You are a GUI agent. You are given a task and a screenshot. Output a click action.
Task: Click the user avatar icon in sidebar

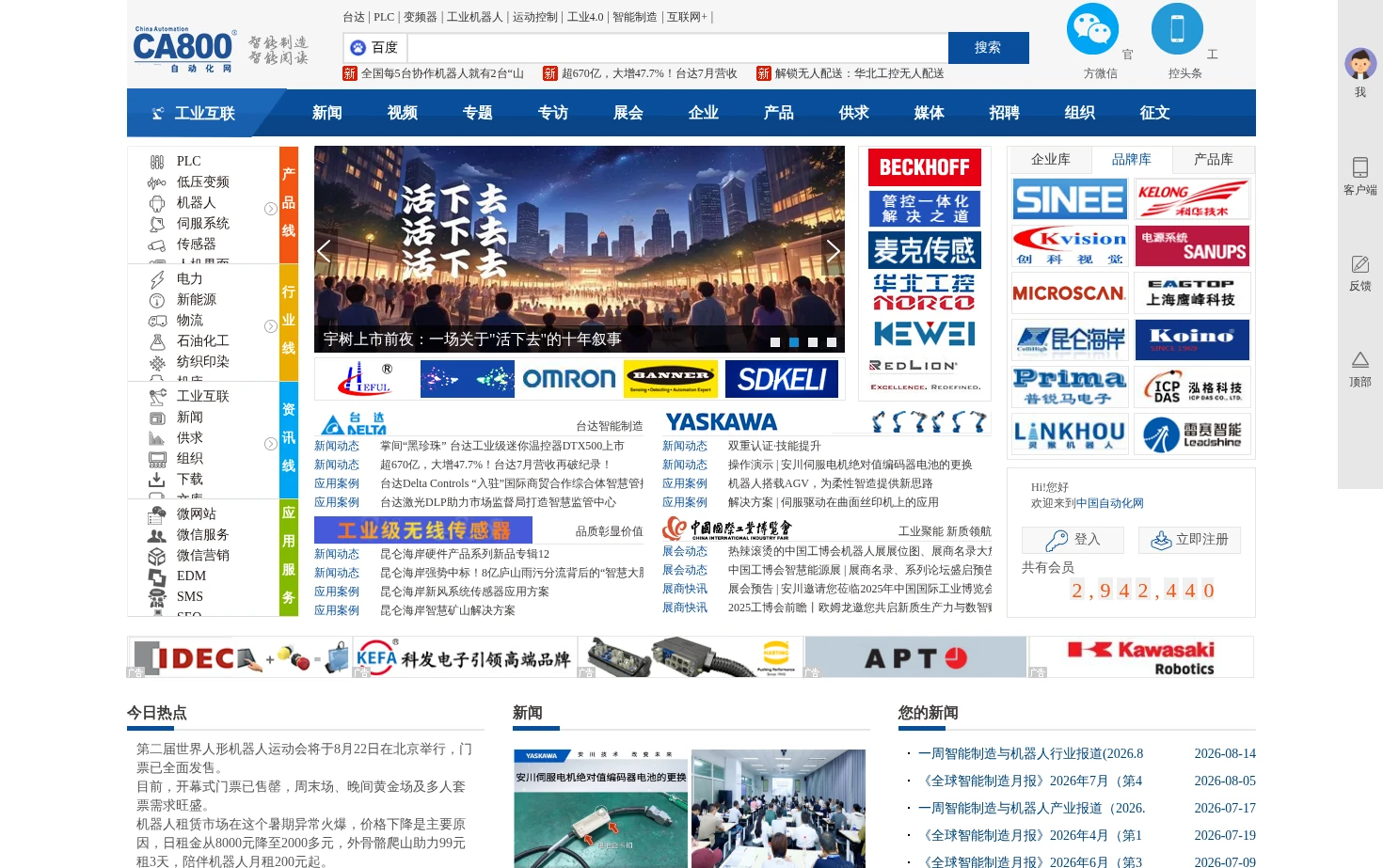click(1360, 64)
